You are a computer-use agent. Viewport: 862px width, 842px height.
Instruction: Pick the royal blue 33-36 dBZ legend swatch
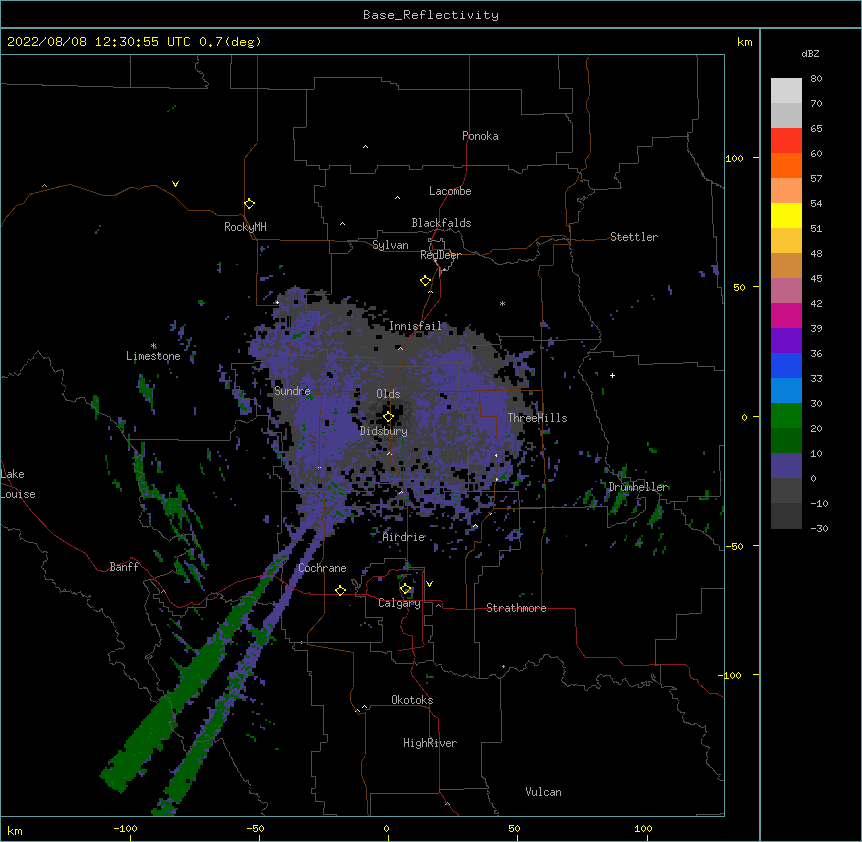(x=786, y=366)
